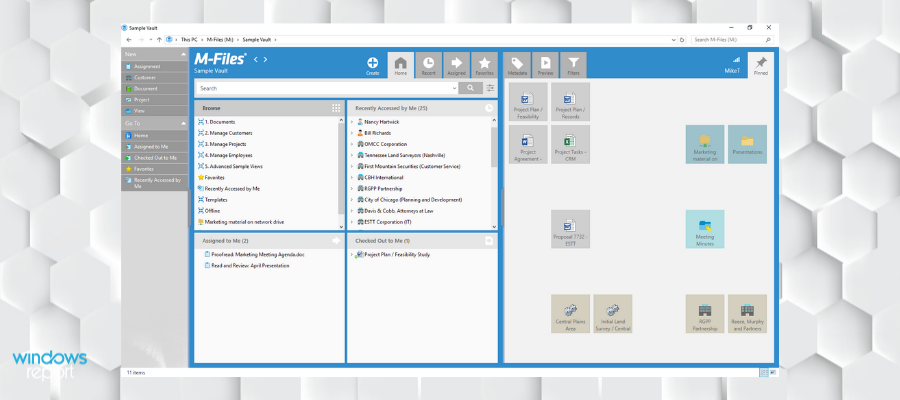The height and width of the screenshot is (400, 900).
Task: Create new Assignment from task pane
Action: pos(155,67)
